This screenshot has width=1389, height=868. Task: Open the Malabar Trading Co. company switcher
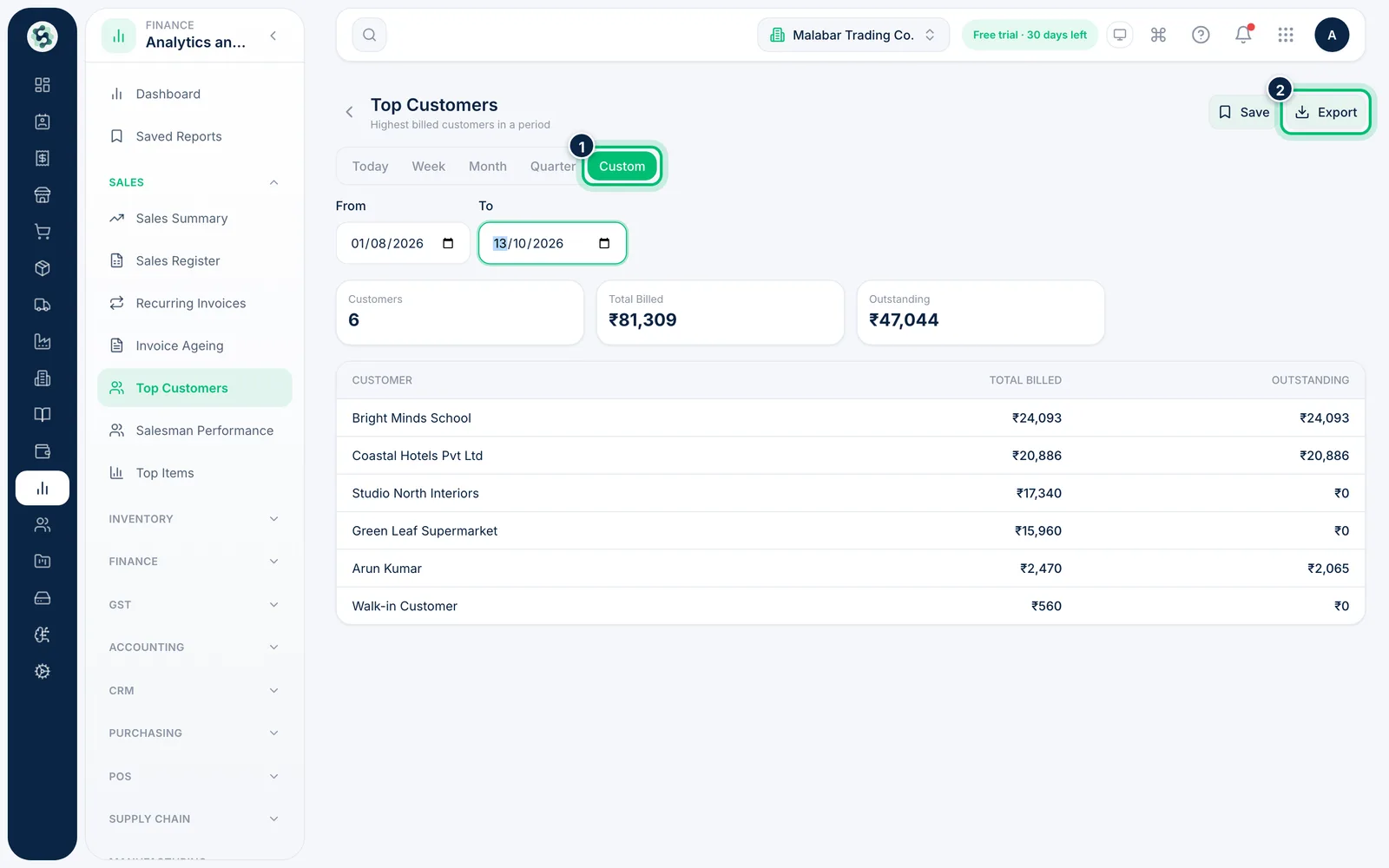coord(853,35)
